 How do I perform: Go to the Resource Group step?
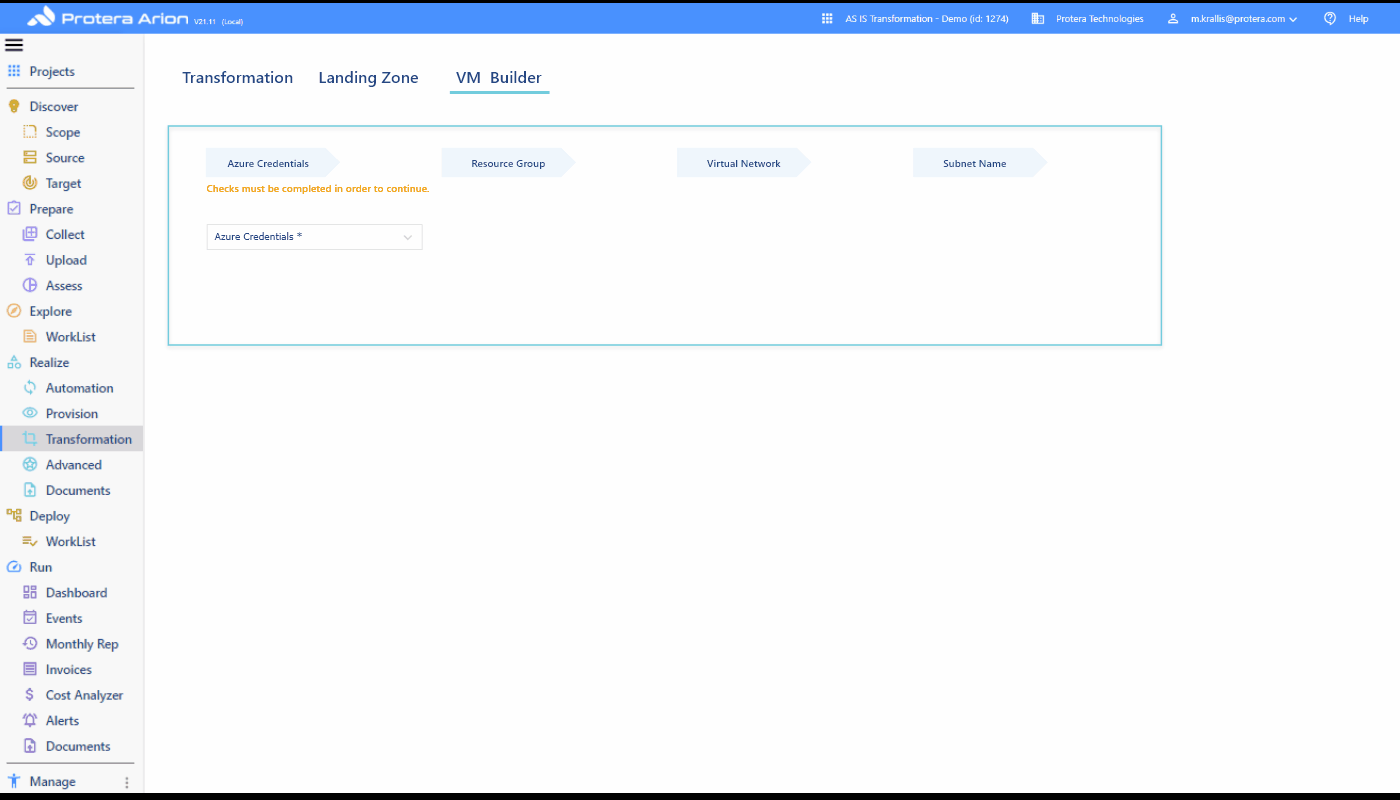pos(508,163)
